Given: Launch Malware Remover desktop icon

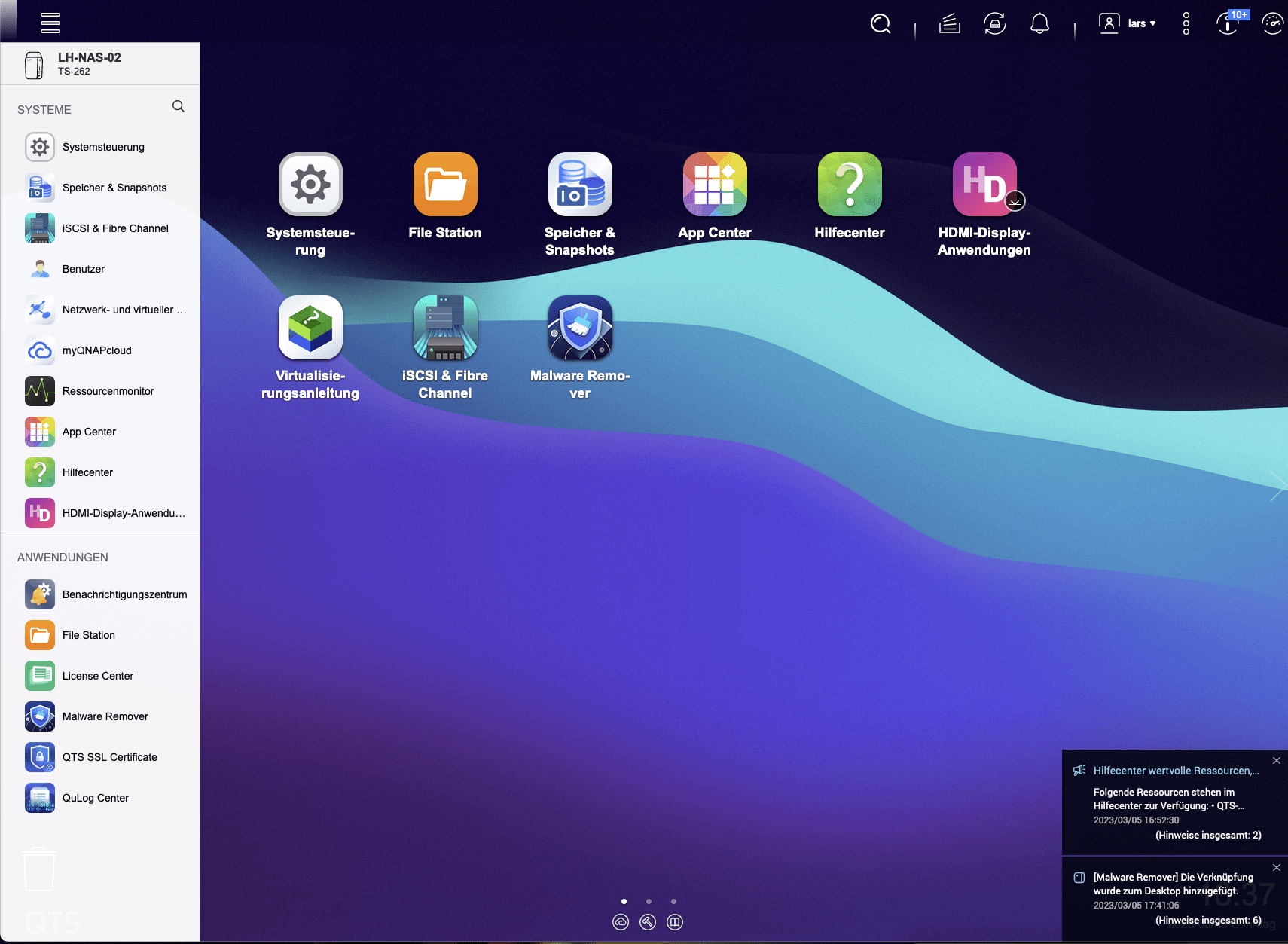Looking at the screenshot, I should pyautogui.click(x=580, y=328).
